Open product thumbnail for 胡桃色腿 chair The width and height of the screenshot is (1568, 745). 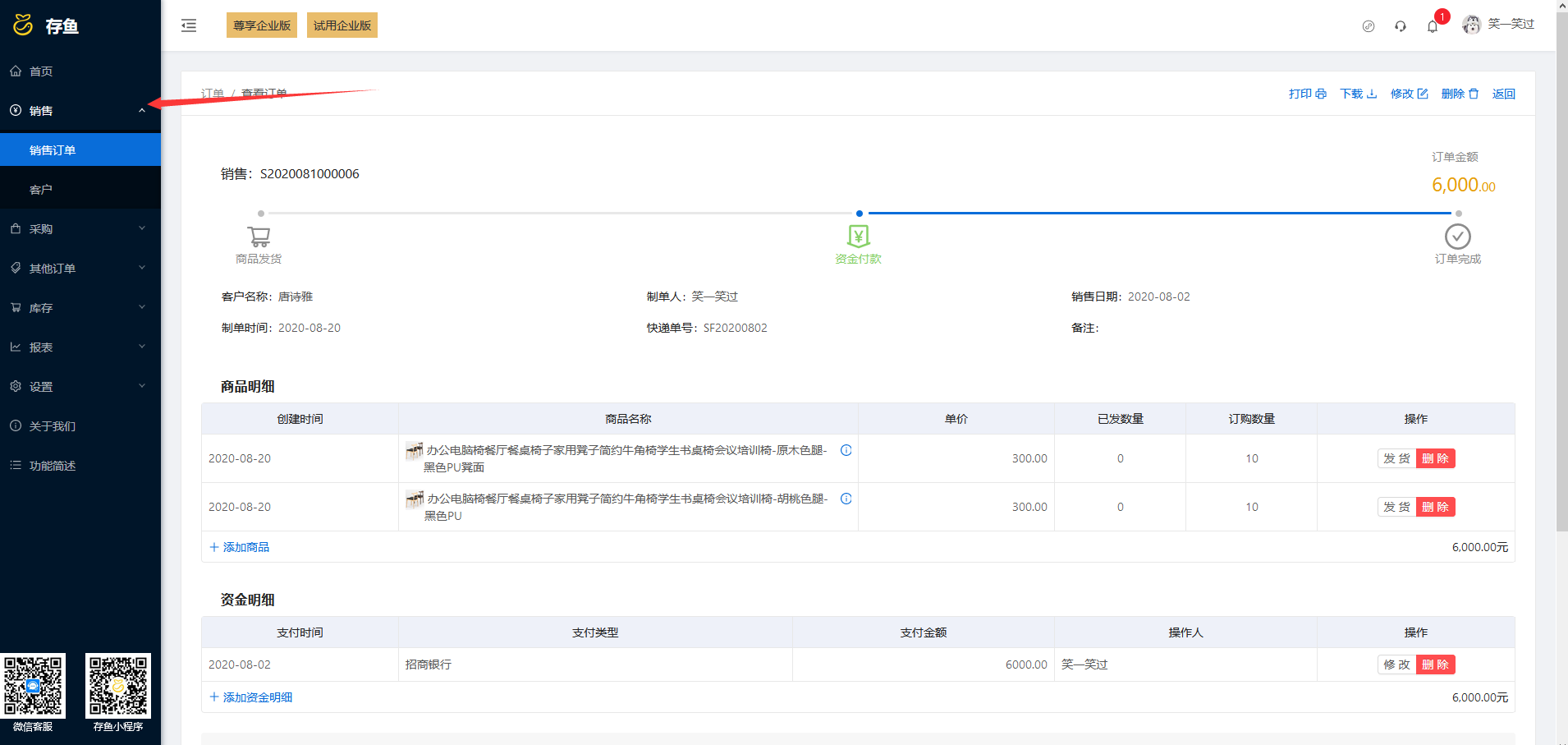[415, 499]
